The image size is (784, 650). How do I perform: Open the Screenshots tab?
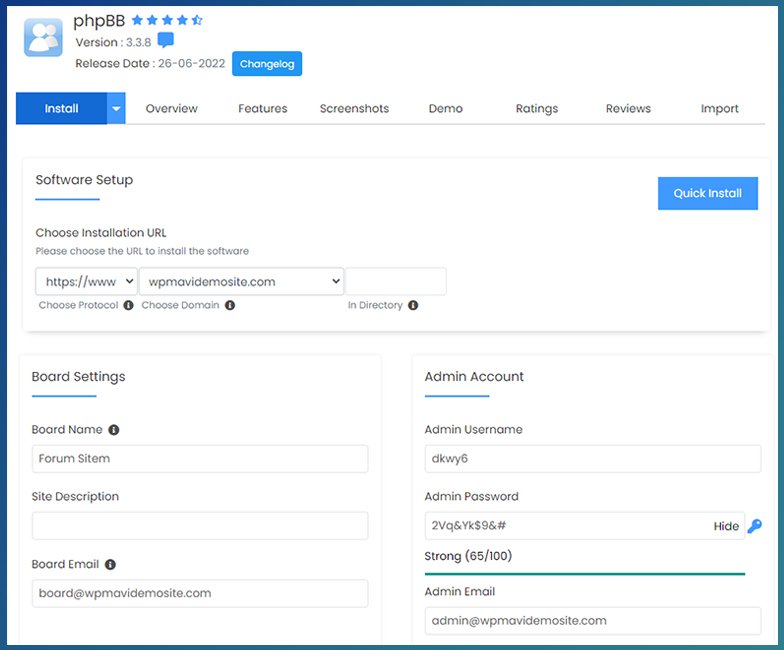354,108
